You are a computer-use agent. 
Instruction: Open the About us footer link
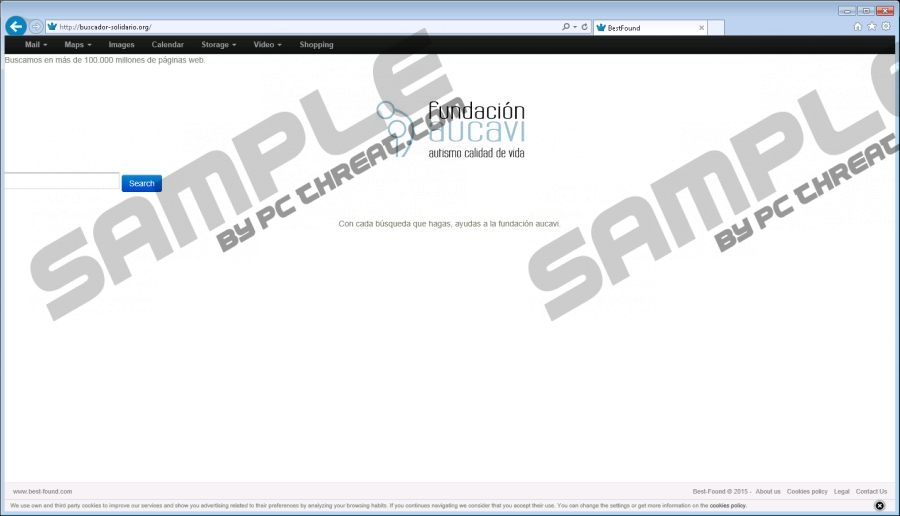pos(768,491)
